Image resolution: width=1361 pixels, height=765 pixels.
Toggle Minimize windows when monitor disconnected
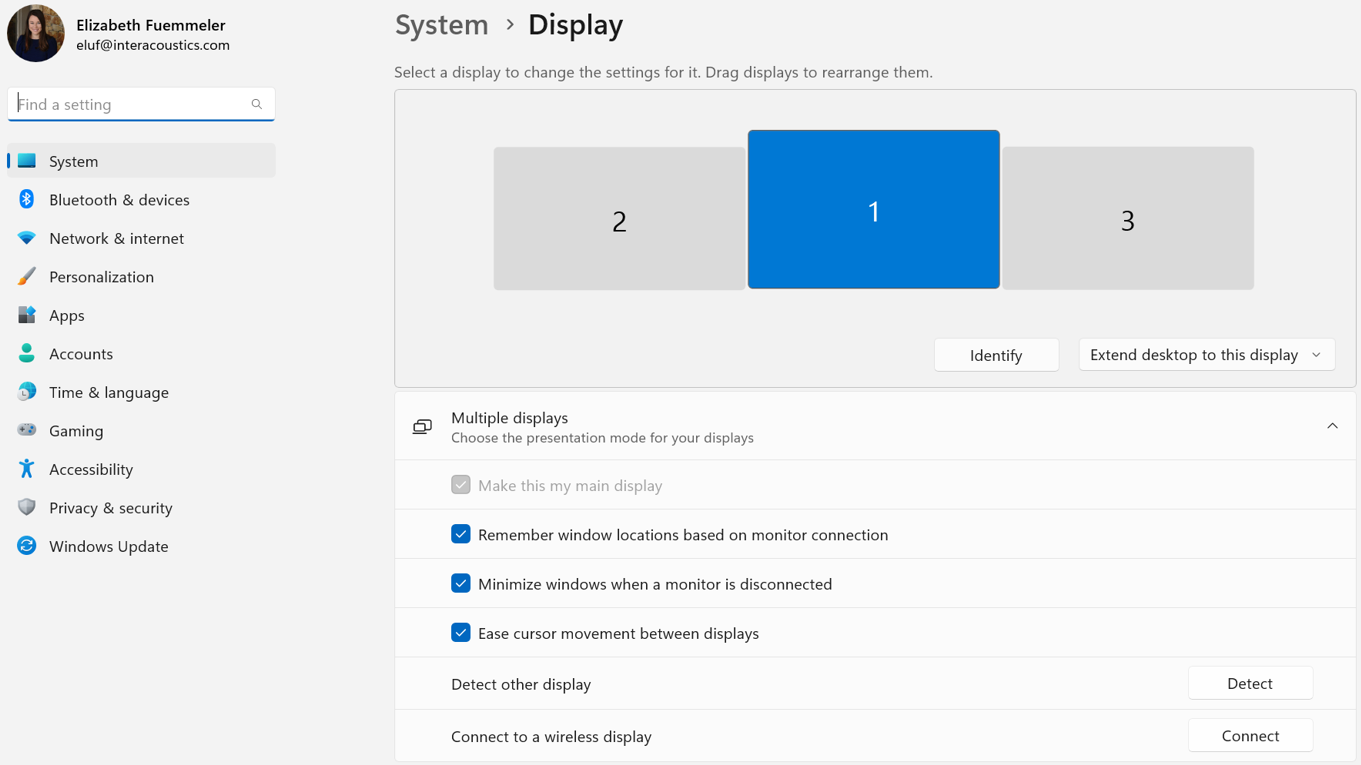[x=461, y=584]
